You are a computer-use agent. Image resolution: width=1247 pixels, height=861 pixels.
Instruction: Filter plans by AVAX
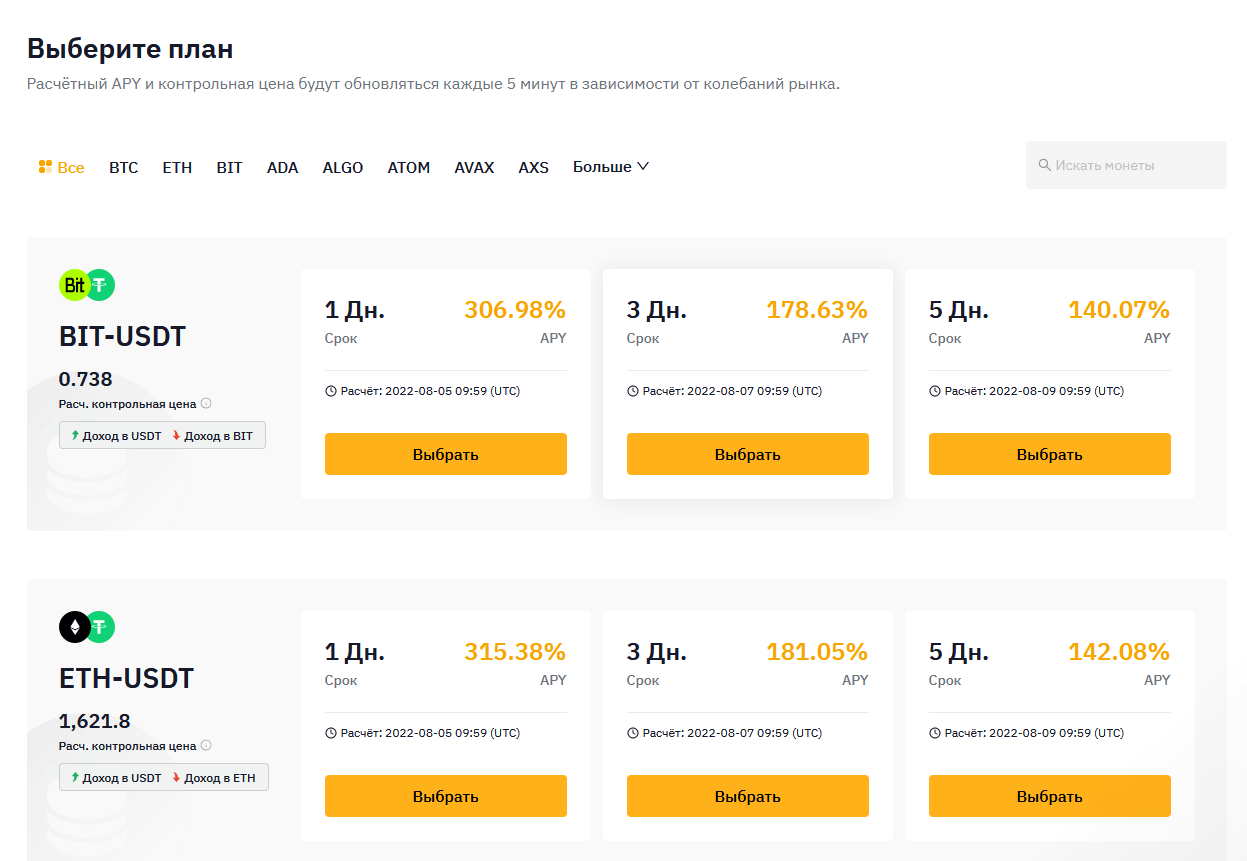coord(474,168)
